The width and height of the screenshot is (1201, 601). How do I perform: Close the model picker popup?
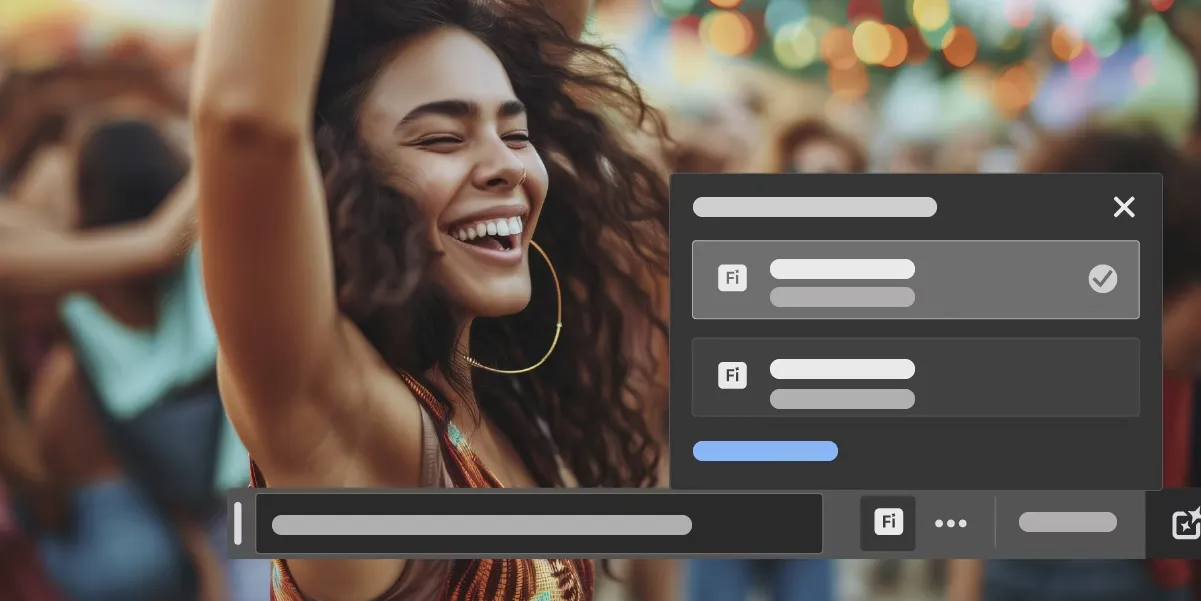pyautogui.click(x=1124, y=207)
